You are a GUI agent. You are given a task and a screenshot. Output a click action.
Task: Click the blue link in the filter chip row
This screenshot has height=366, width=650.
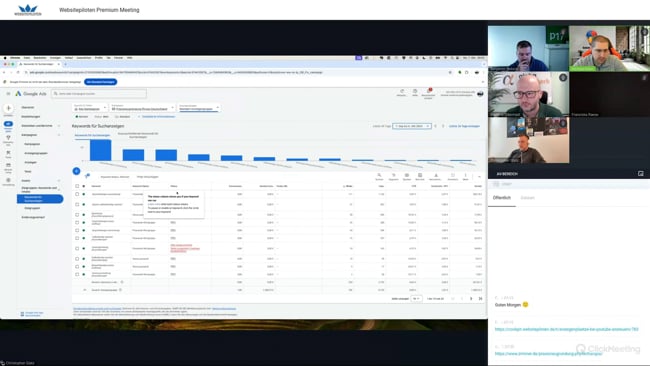pyautogui.click(x=158, y=117)
